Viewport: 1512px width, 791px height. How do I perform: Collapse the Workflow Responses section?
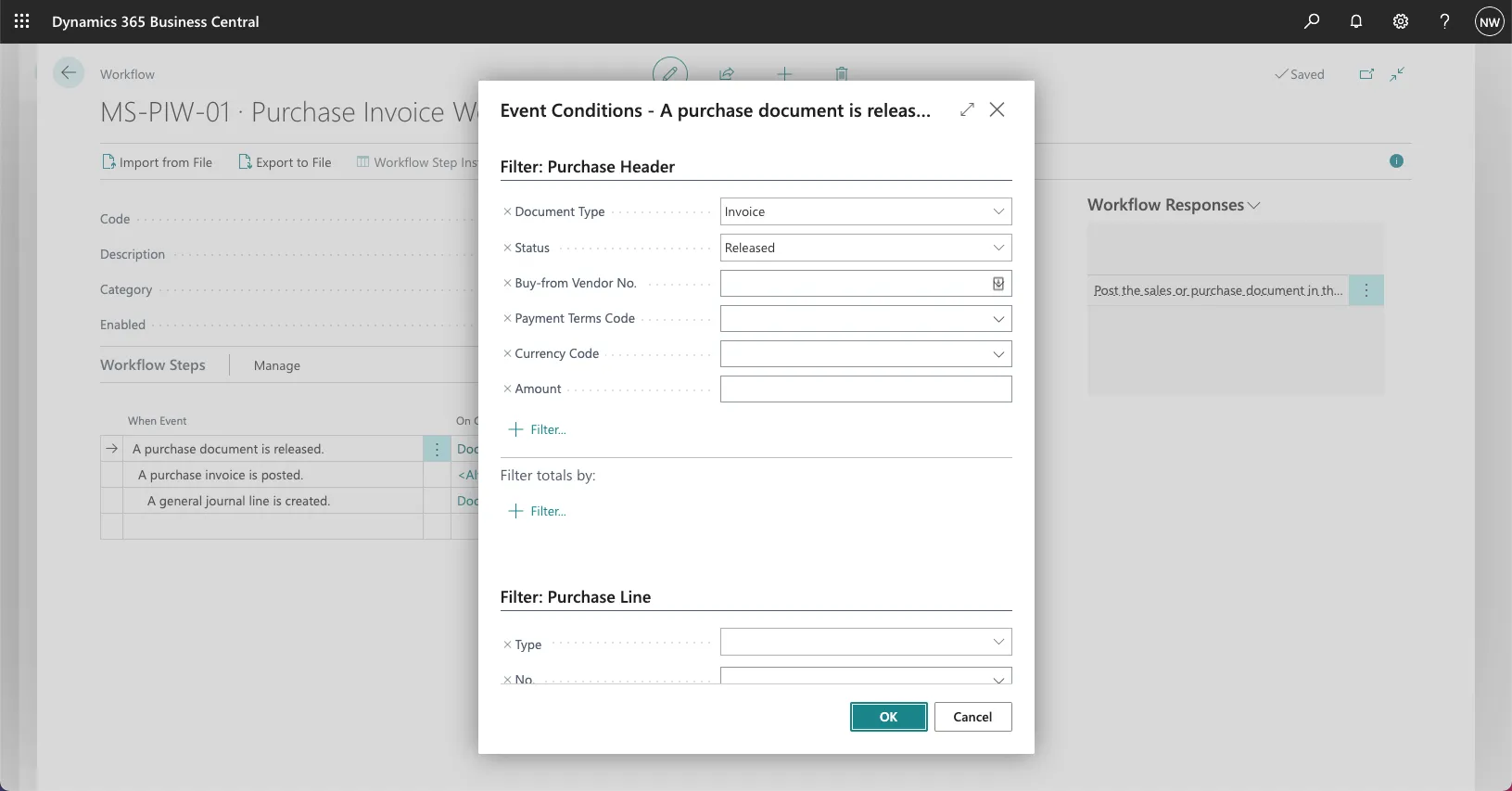click(x=1174, y=205)
